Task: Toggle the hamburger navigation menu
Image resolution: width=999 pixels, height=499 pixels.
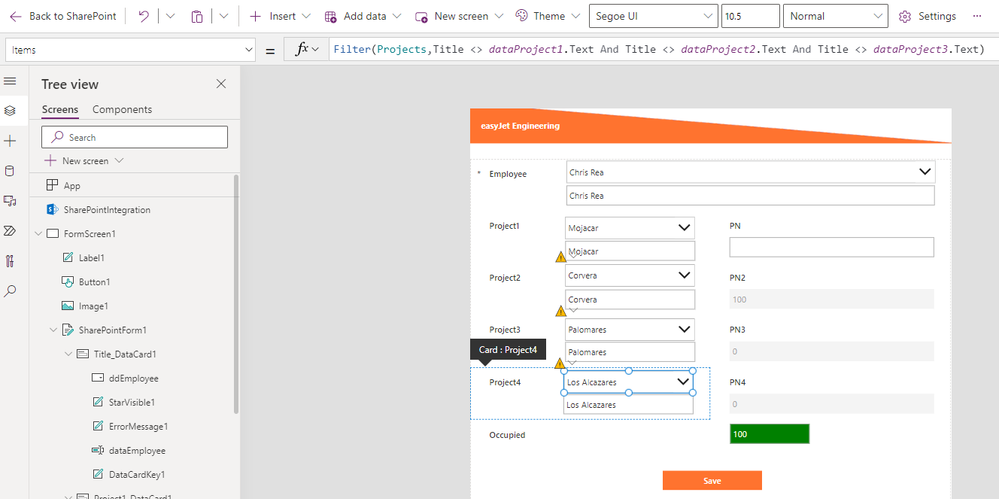Action: tap(10, 81)
